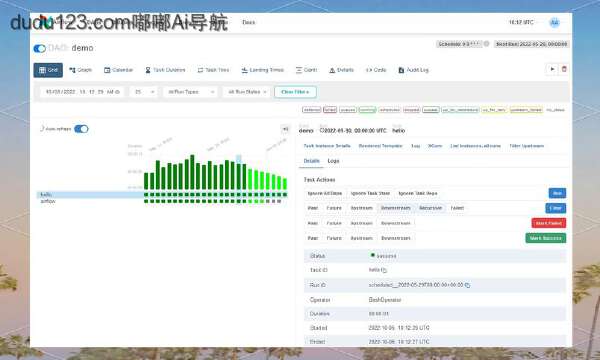Copy the Task ID with copy icon
This screenshot has height=360, width=600.
[384, 270]
